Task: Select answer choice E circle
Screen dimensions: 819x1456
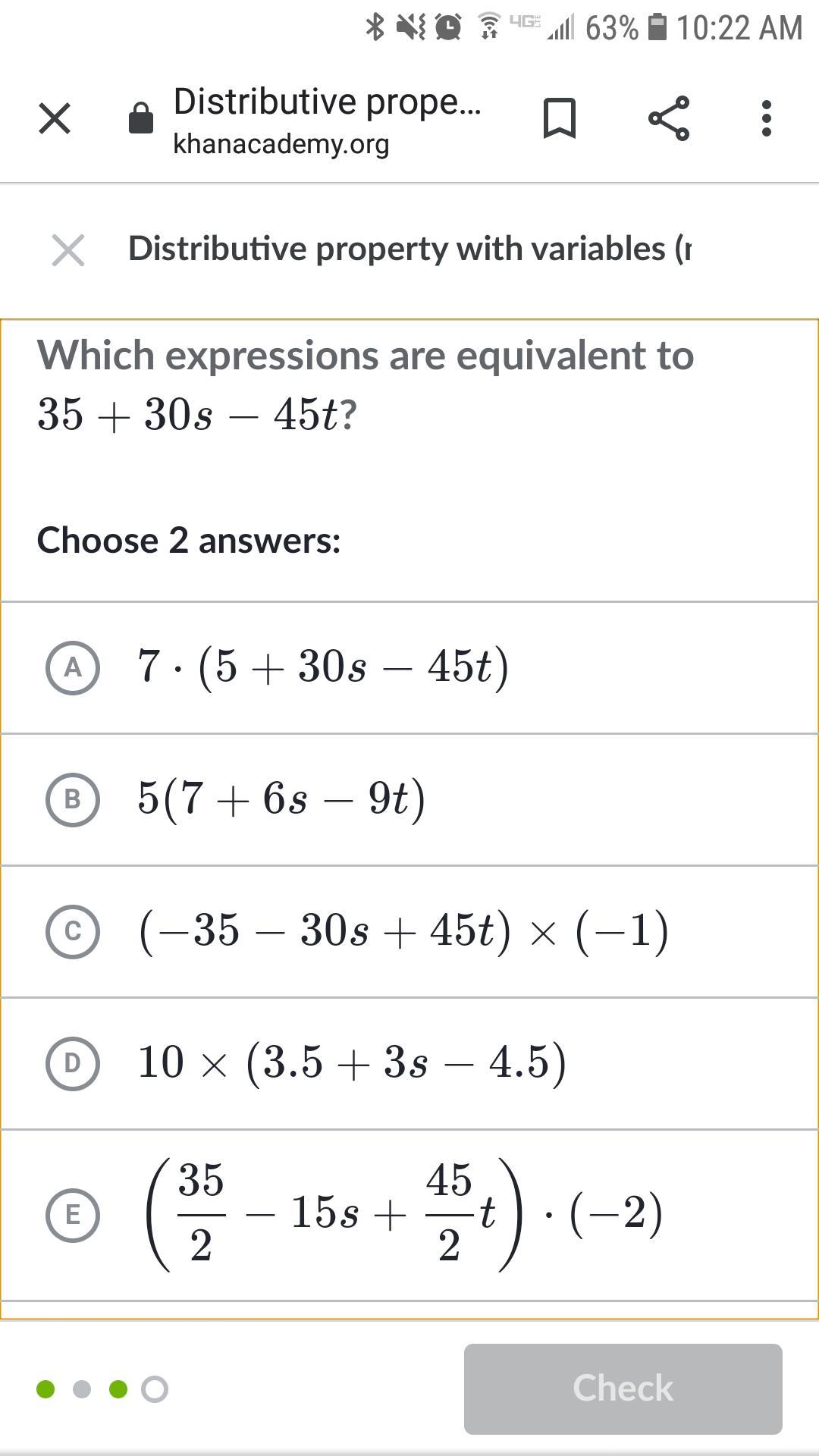Action: pyautogui.click(x=73, y=1215)
